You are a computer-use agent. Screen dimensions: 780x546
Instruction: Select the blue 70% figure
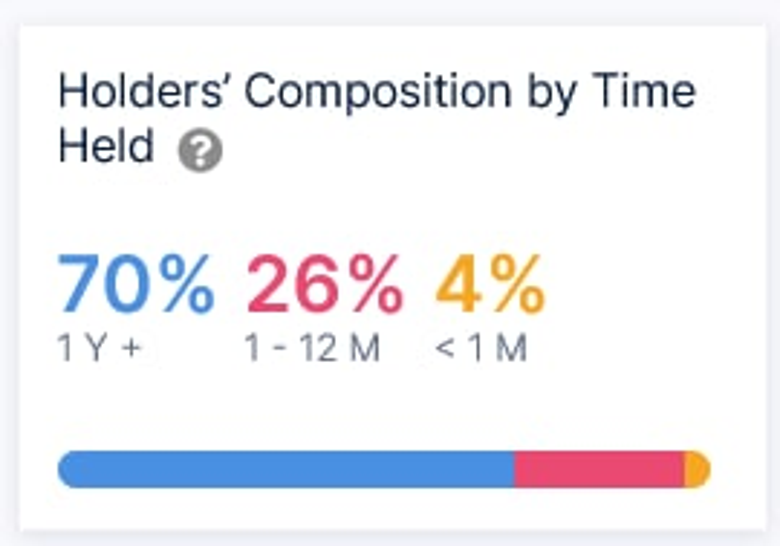point(136,284)
